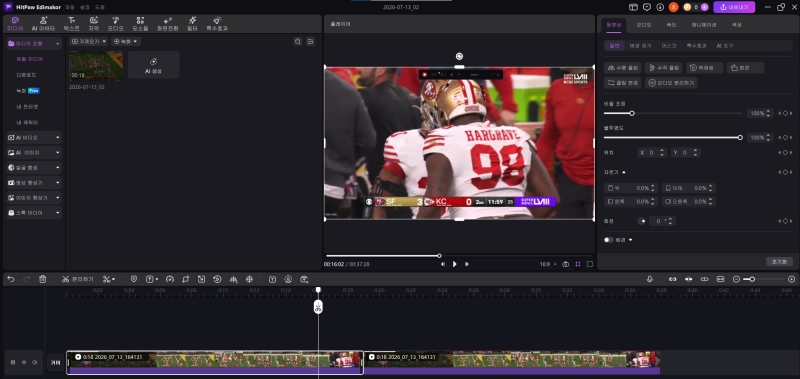
Task: Open the Mask (마스크) sub-tab
Action: [x=669, y=45]
